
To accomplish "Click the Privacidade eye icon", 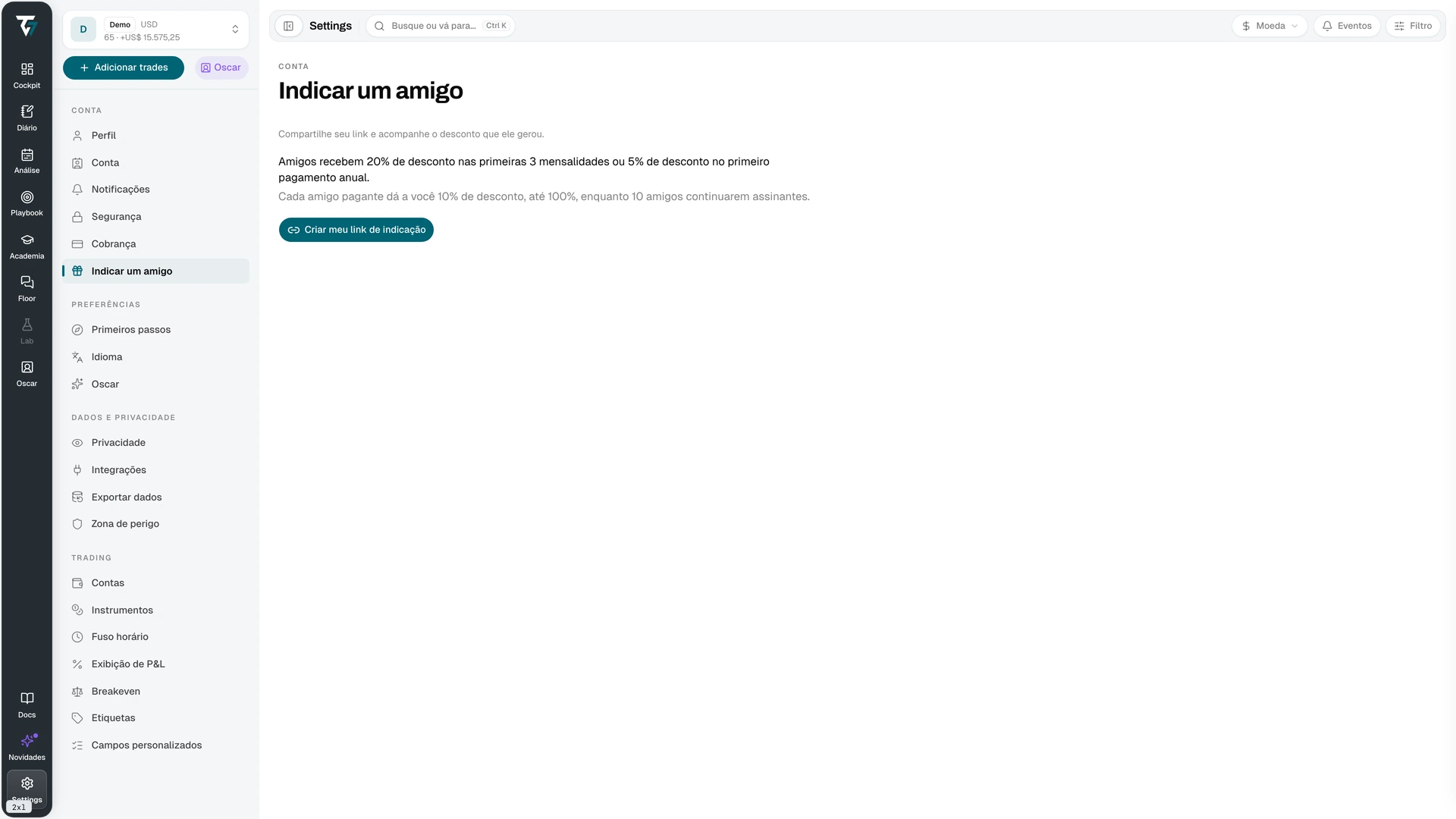I will tap(77, 443).
